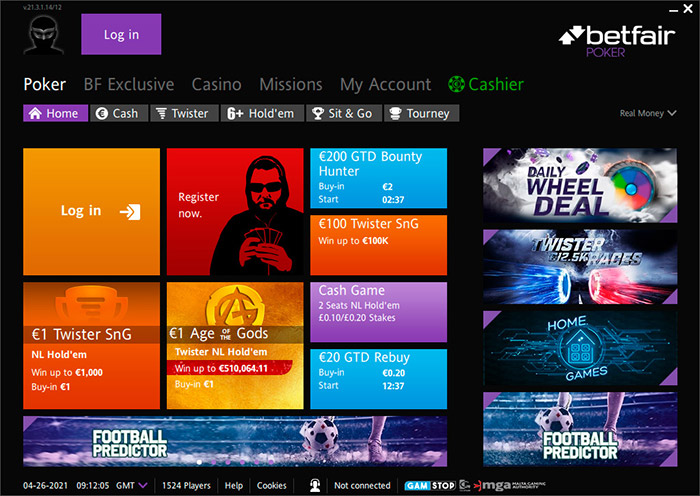Switch to the Casino tab
The width and height of the screenshot is (700, 496).
(216, 85)
